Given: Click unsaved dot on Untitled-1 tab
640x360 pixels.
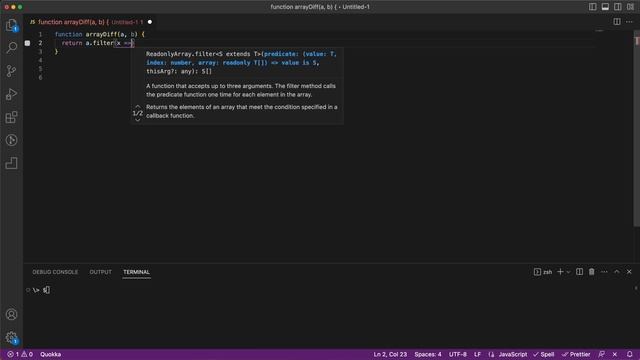Looking at the screenshot, I should pos(150,22).
